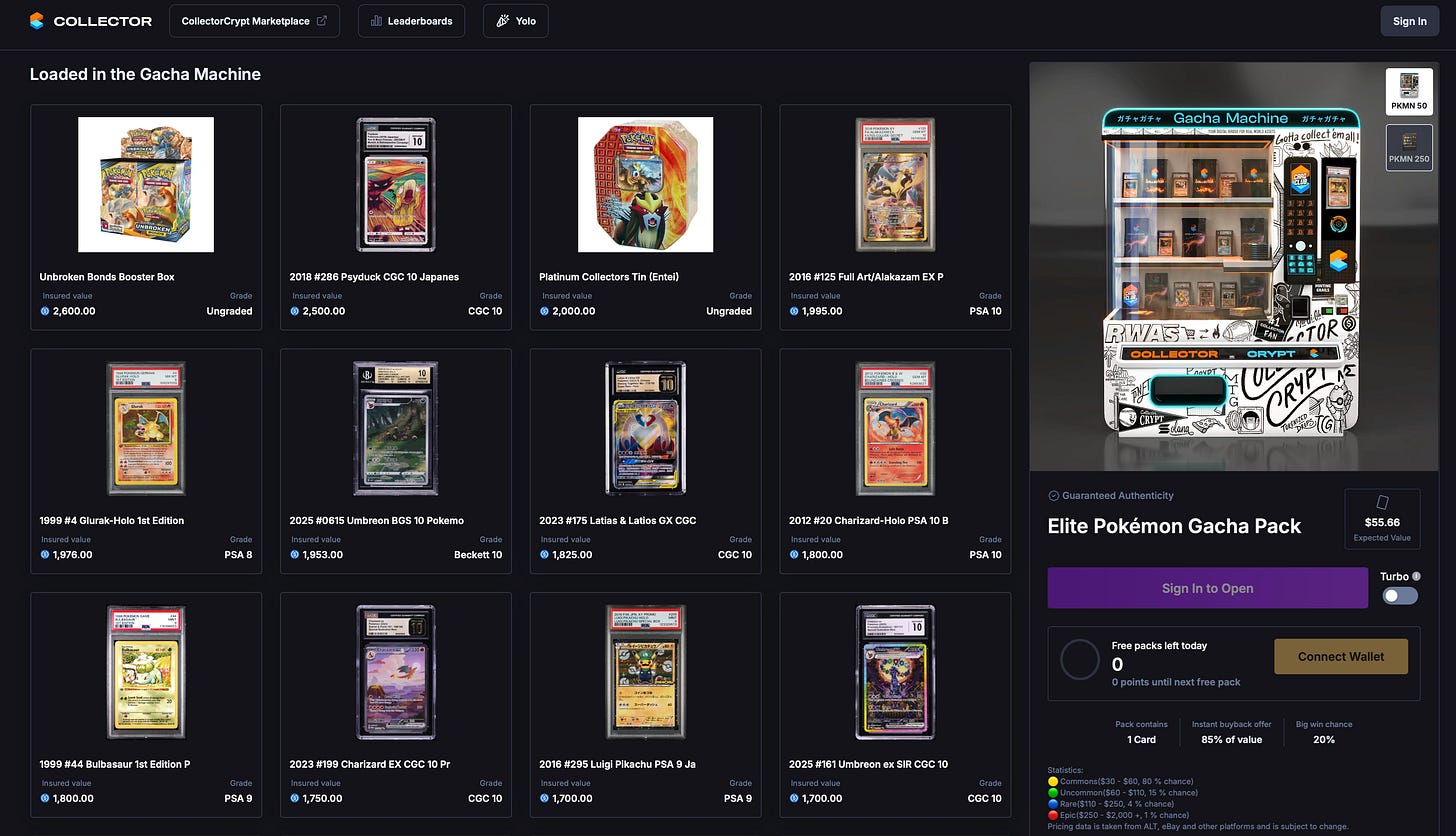1456x836 pixels.
Task: Click the party popper icon on Yolo
Action: [502, 21]
